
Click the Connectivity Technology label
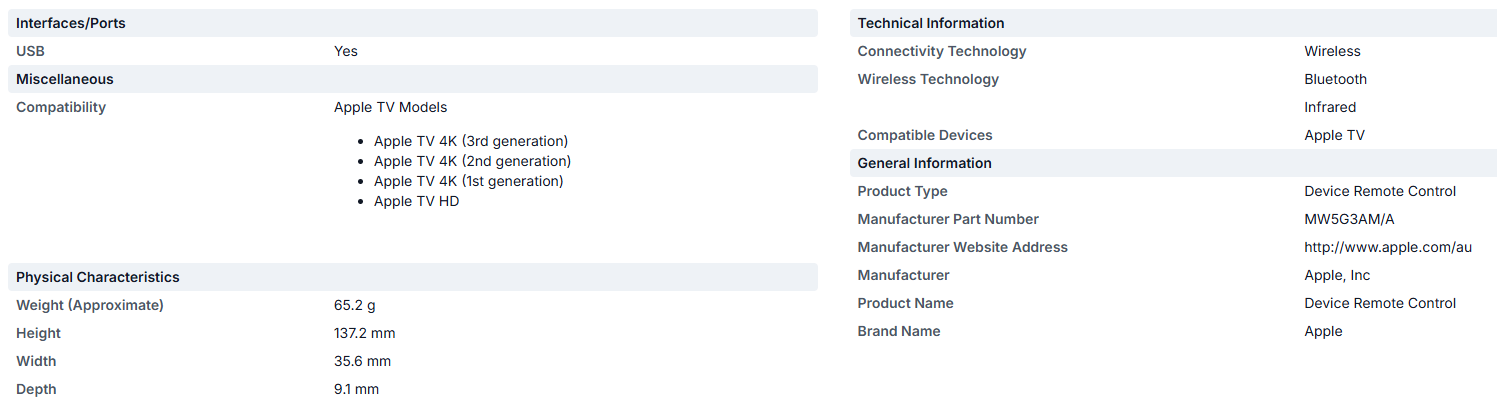tap(942, 51)
